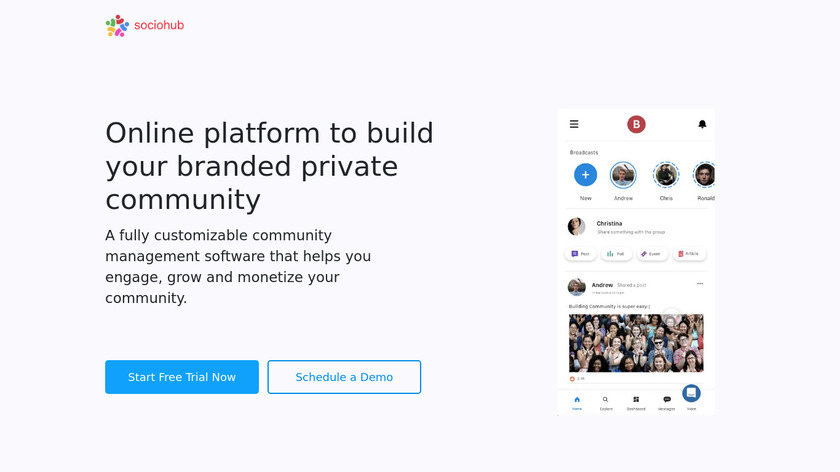Select the Poll option chip
Image resolution: width=840 pixels, height=472 pixels.
[x=616, y=254]
